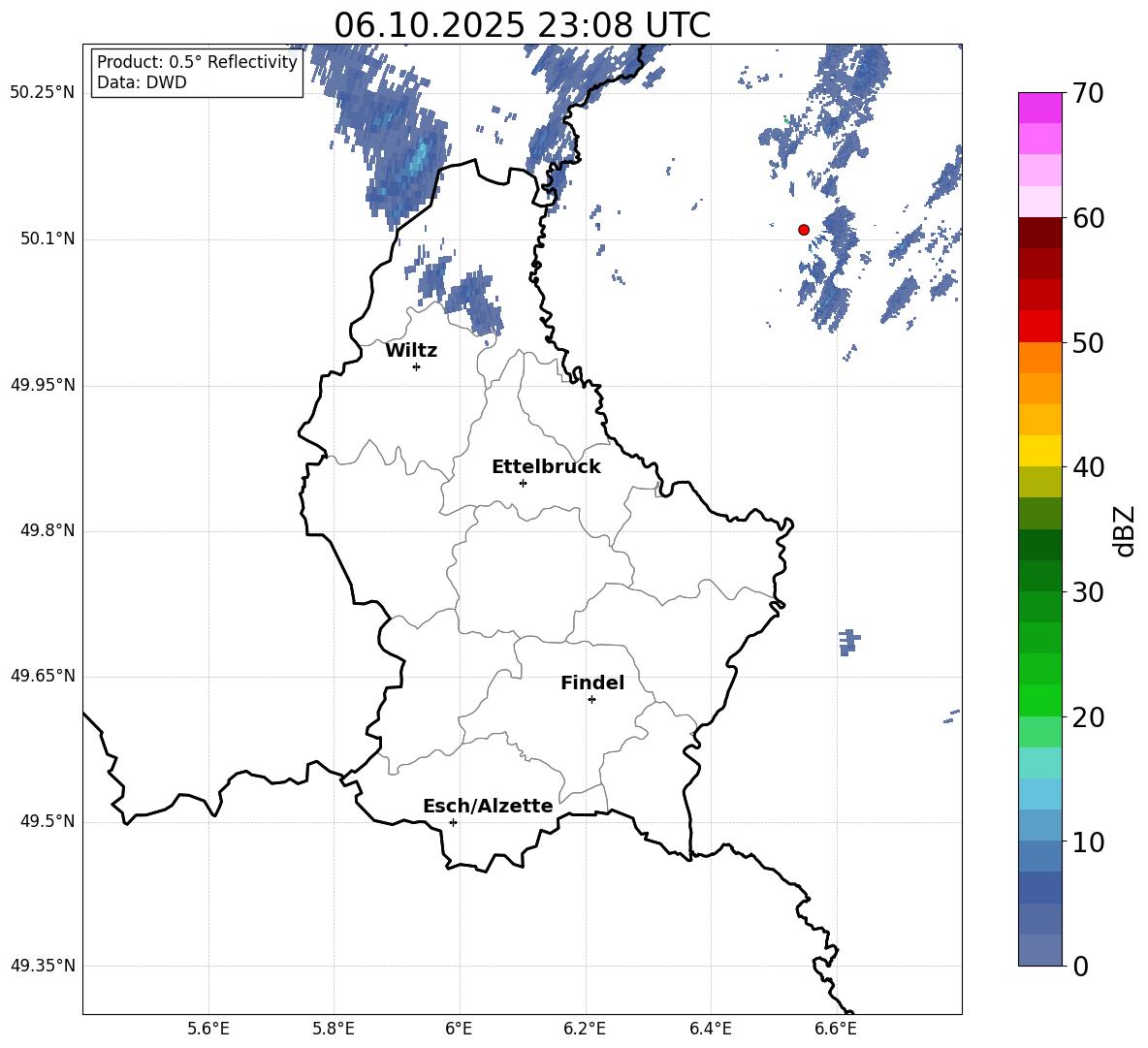Click the 5.8°E longitude label
1148x1048 pixels.
[334, 1029]
